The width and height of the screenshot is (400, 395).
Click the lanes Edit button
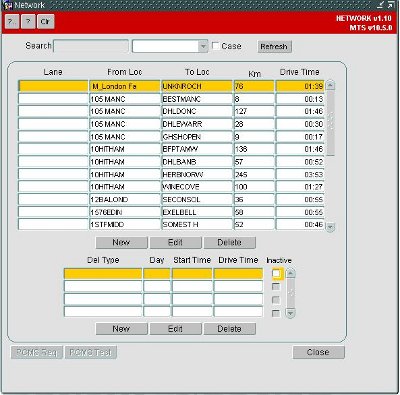pyautogui.click(x=175, y=243)
